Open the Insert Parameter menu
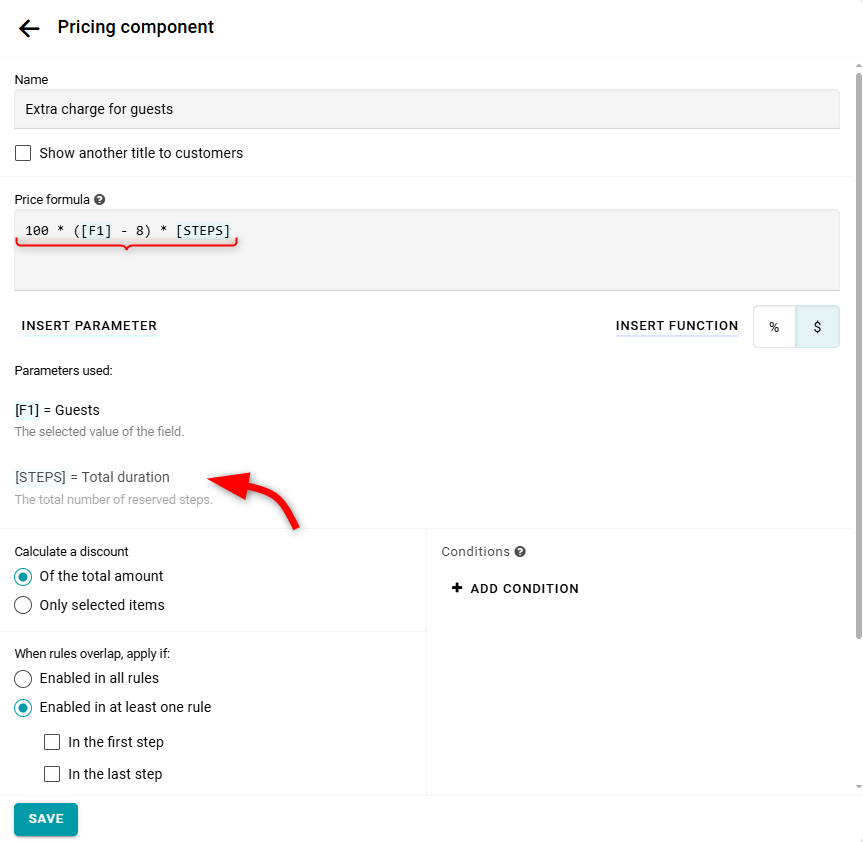The width and height of the screenshot is (863, 842). coord(89,326)
